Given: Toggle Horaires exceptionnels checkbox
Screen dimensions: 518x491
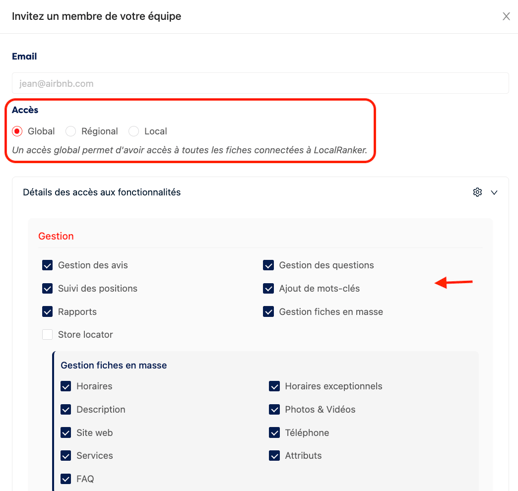Looking at the screenshot, I should pyautogui.click(x=274, y=386).
